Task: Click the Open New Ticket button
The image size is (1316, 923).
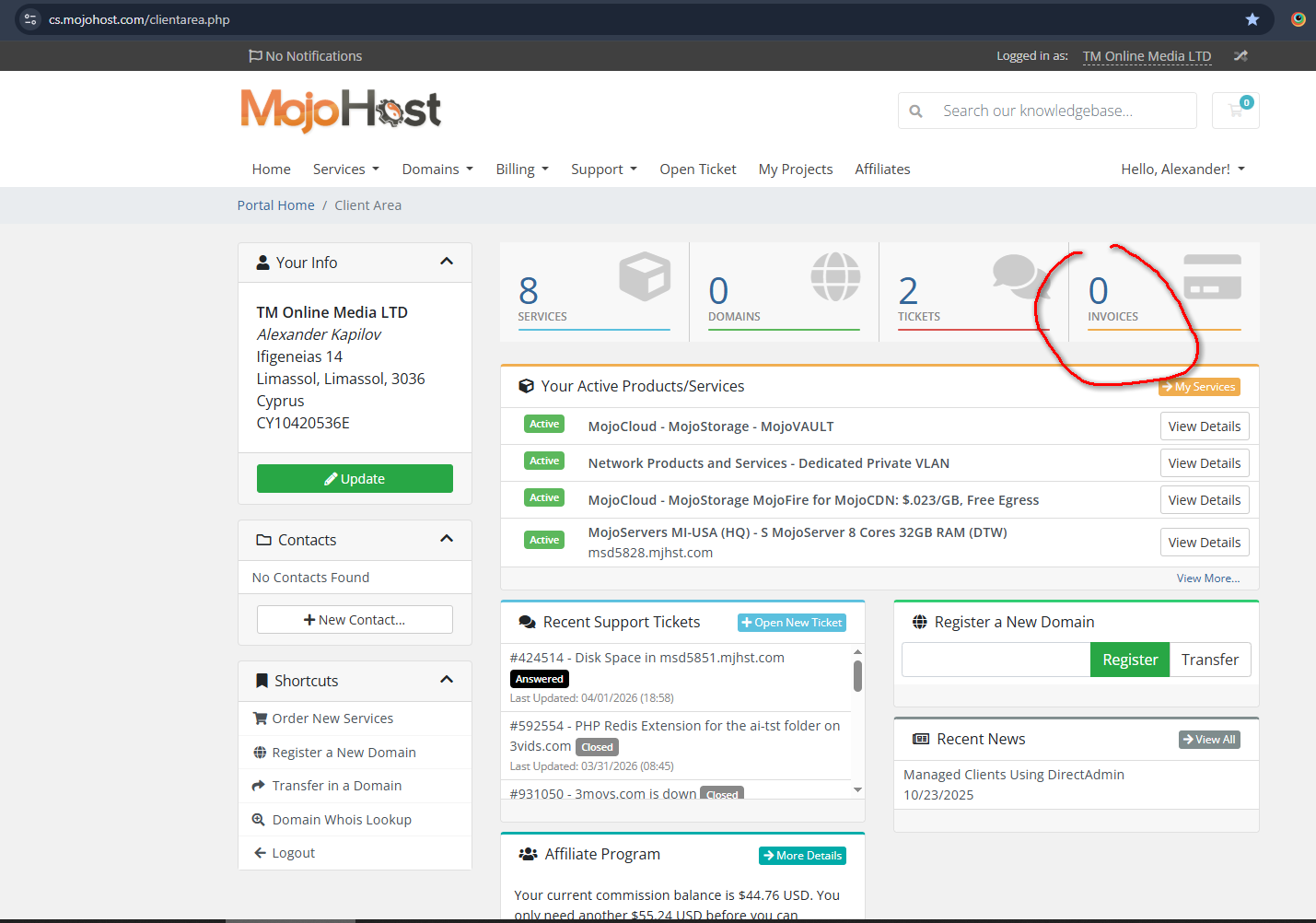Action: (792, 623)
